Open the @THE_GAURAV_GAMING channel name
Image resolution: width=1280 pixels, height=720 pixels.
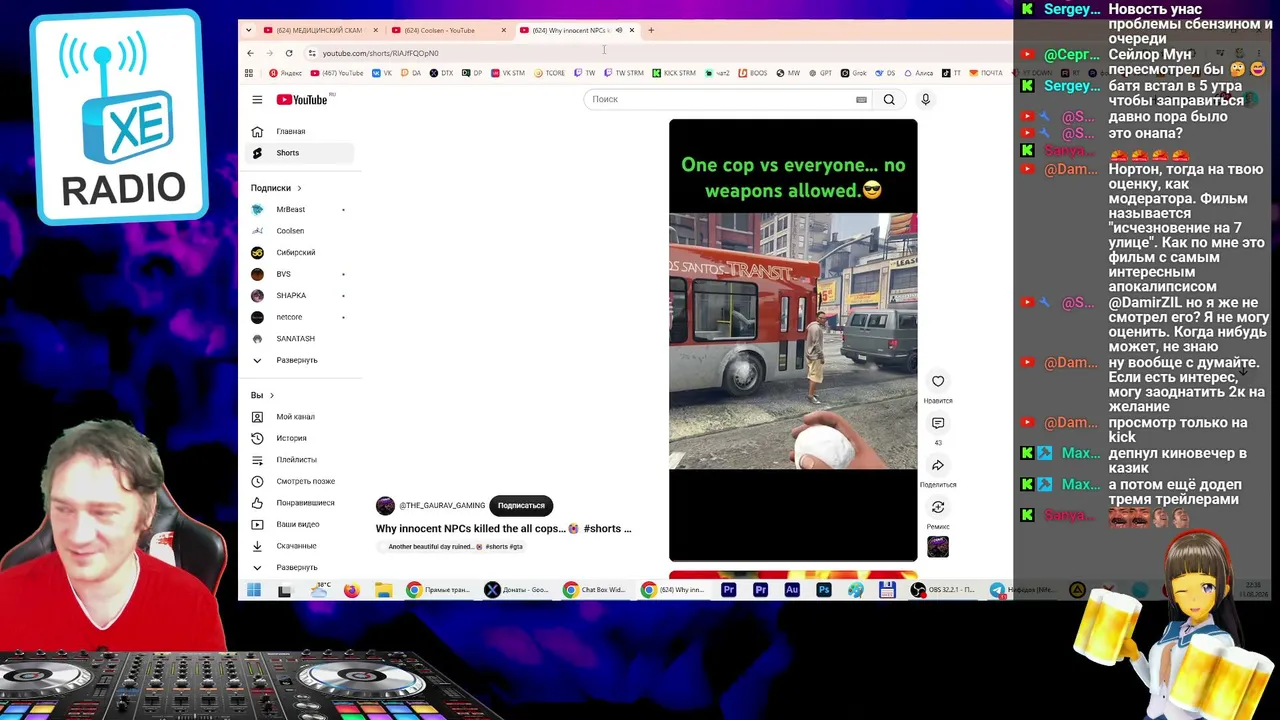(442, 506)
